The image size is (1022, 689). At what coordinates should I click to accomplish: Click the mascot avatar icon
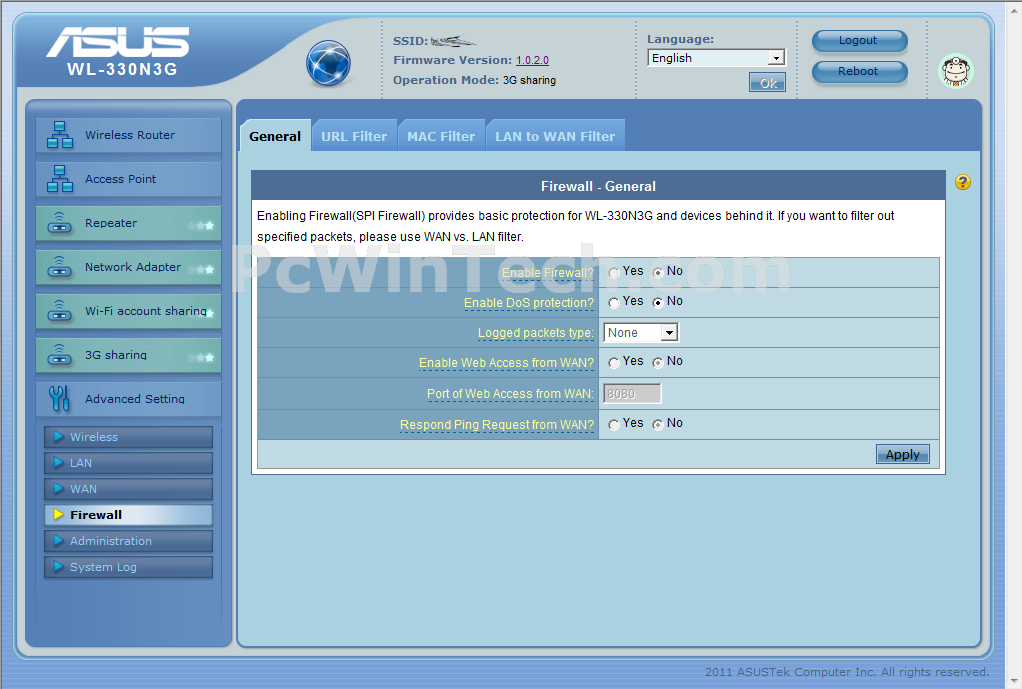pos(956,71)
